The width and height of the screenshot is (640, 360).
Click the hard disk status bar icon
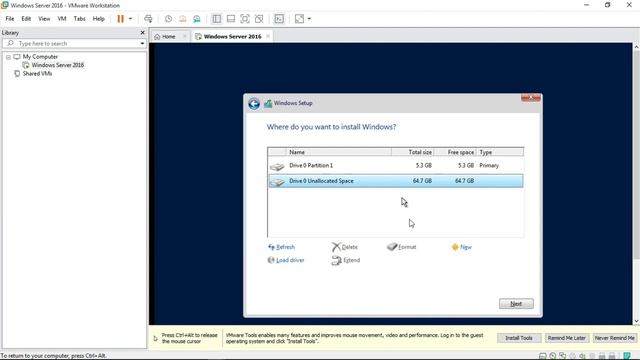click(543, 356)
